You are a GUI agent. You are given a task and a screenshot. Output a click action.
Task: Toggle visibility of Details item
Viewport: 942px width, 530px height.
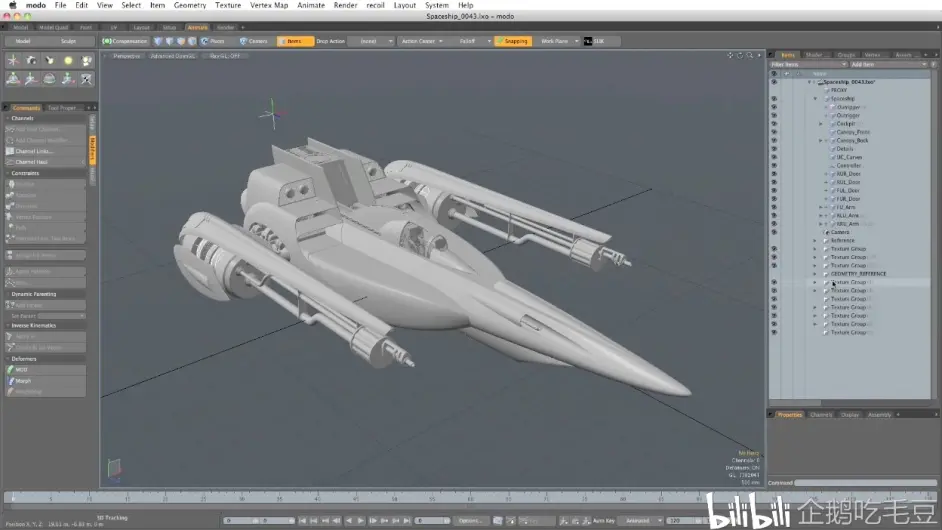[774, 148]
